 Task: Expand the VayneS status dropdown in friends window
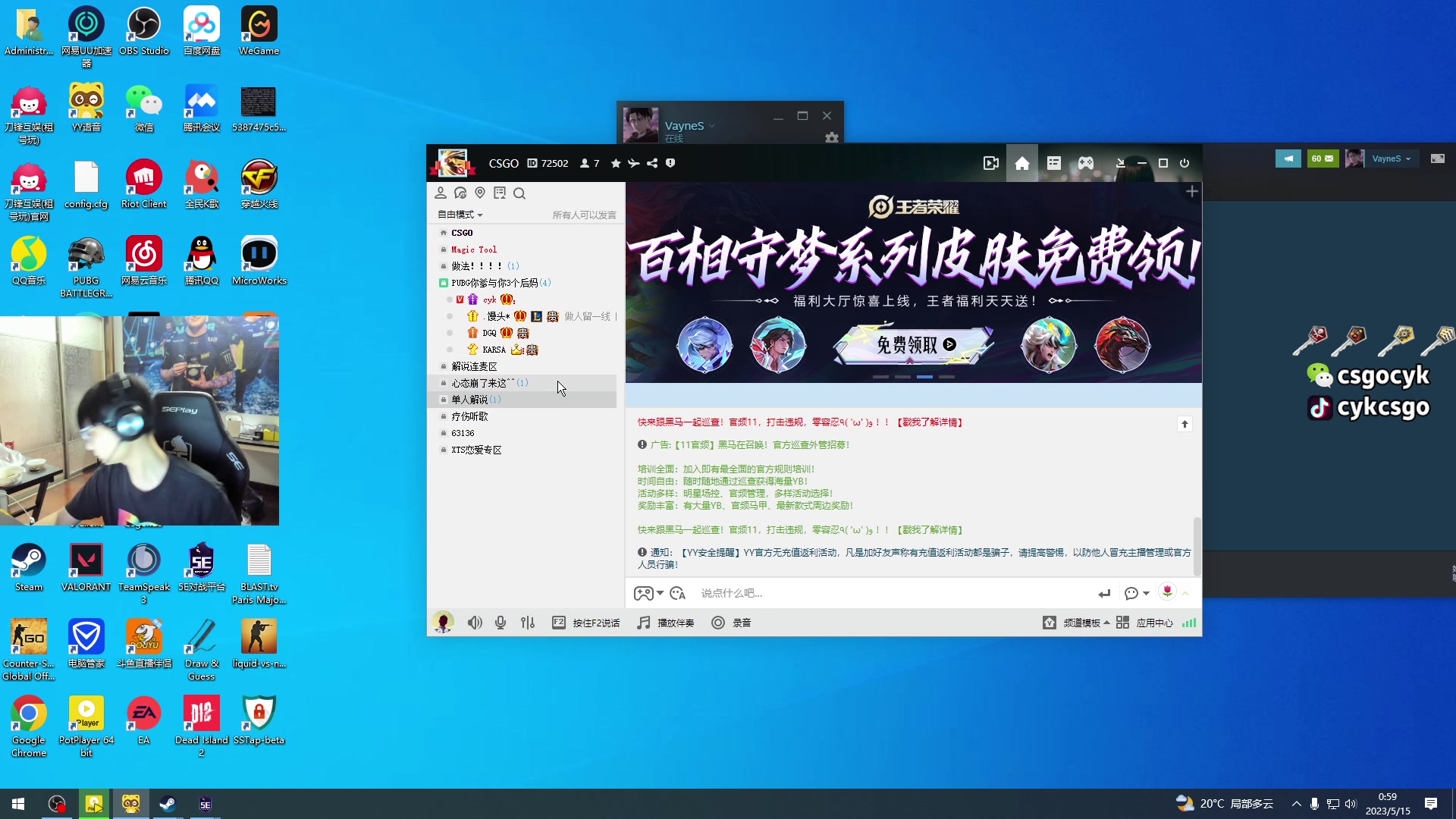coord(711,126)
